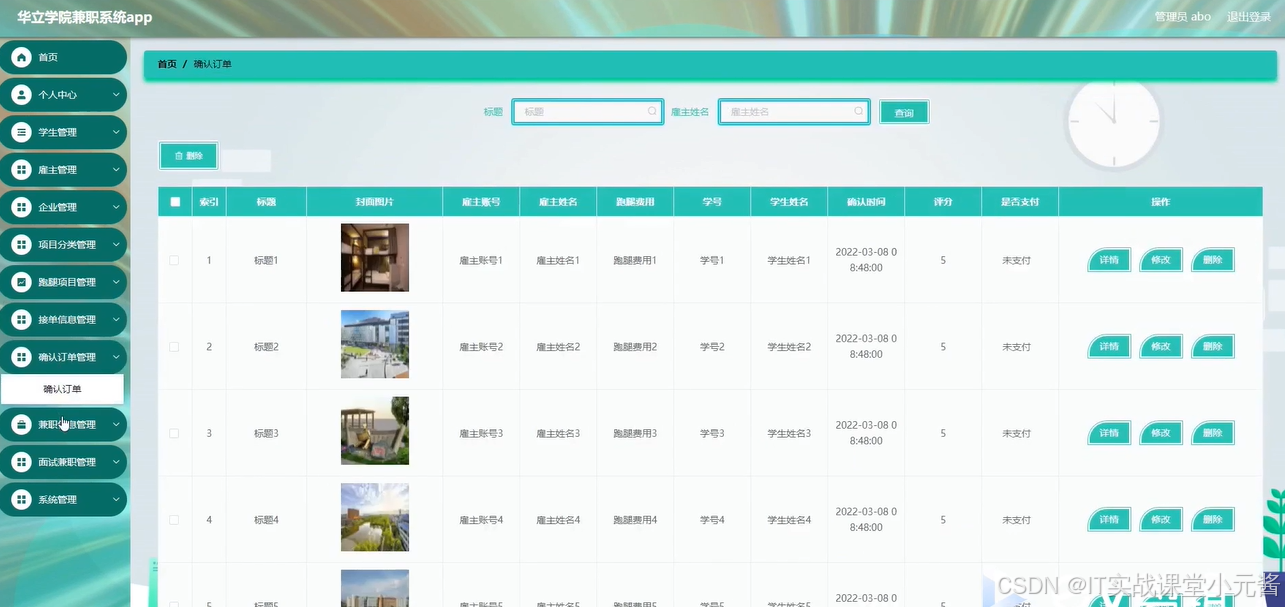Image resolution: width=1285 pixels, height=607 pixels.
Task: Click 删除 for row 标题3
Action: 1213,433
